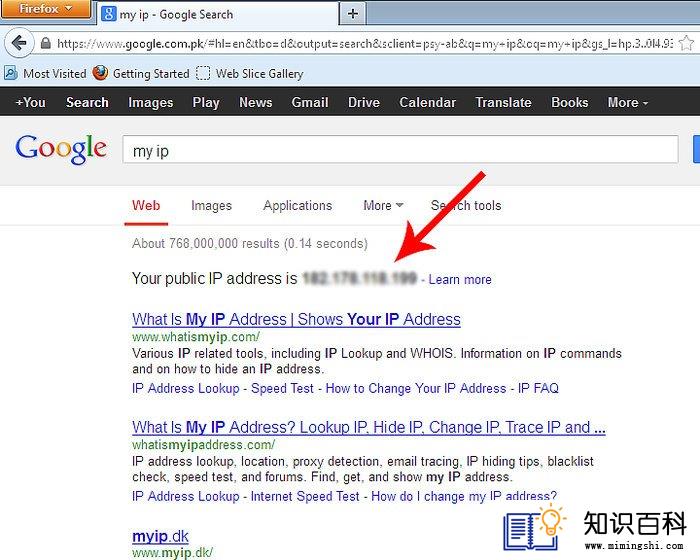Click 'About 768,000,000 results' text

click(x=205, y=243)
